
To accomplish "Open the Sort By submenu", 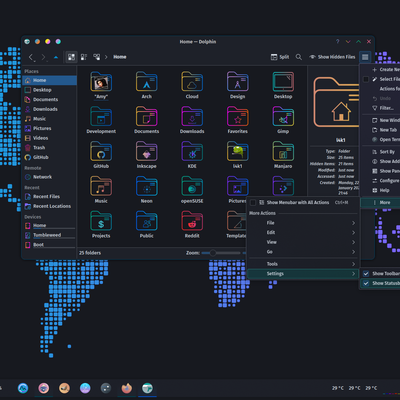I will coord(380,152).
